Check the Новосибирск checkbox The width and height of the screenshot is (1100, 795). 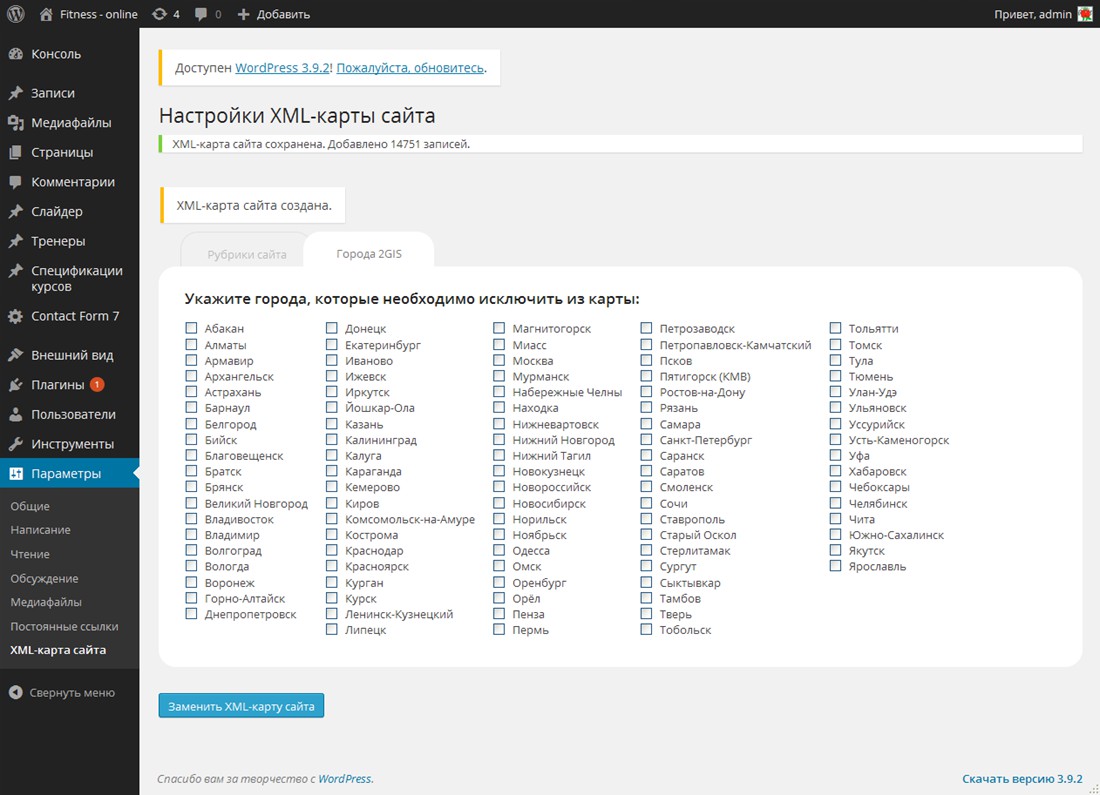pyautogui.click(x=499, y=502)
